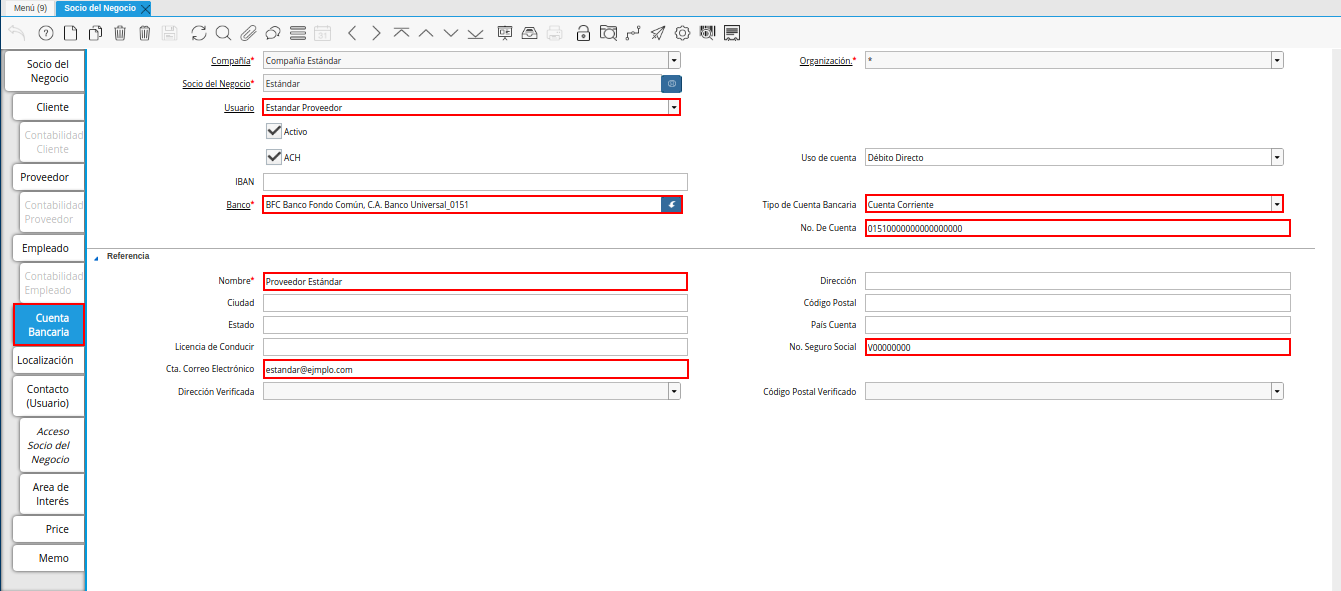
Task: Click the barcode-style toolbar icon
Action: (707, 33)
